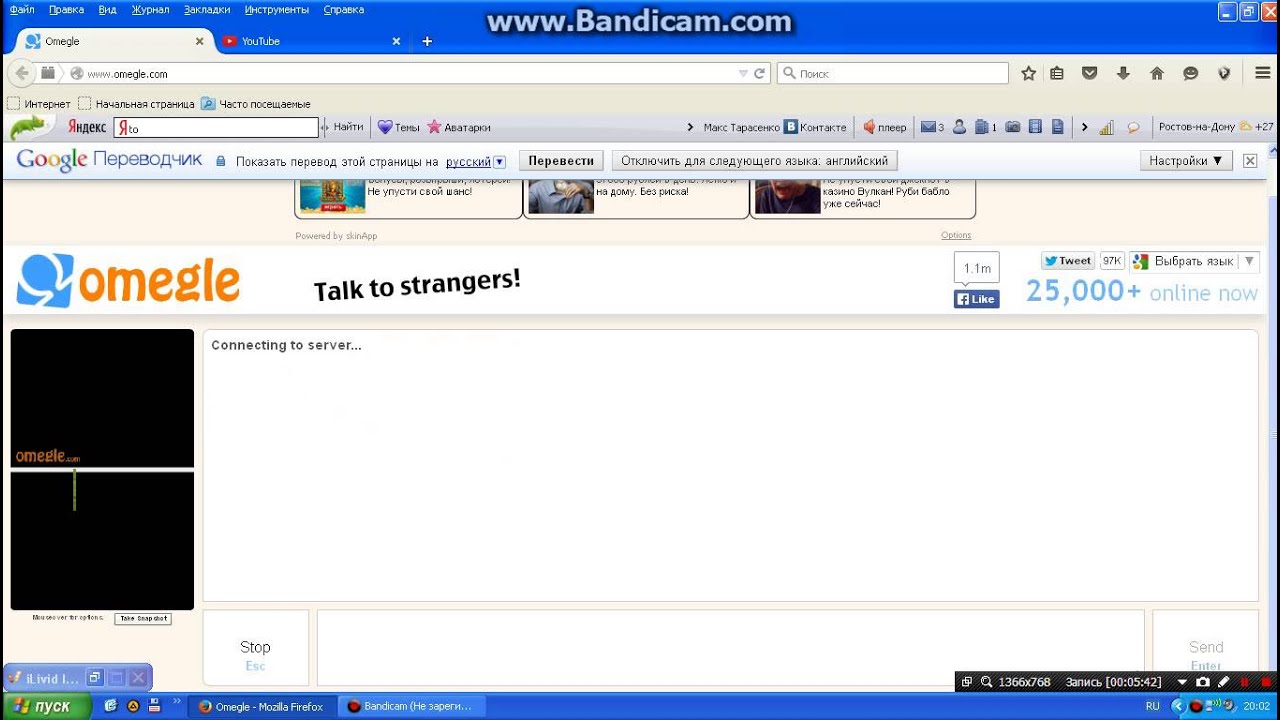Open the Downloads arrow icon
The image size is (1280, 720).
[x=1123, y=73]
